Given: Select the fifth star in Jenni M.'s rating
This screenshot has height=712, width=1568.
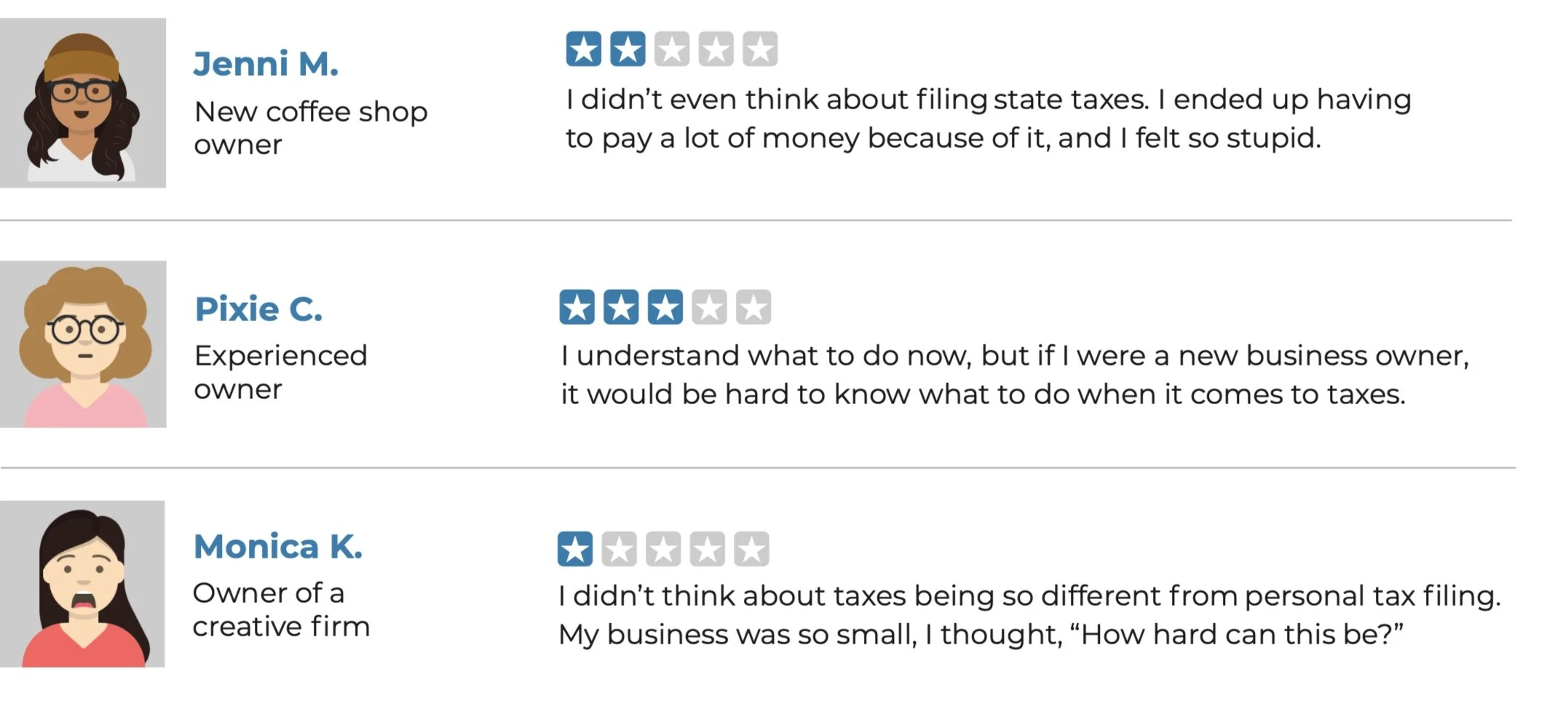Looking at the screenshot, I should coord(760,50).
